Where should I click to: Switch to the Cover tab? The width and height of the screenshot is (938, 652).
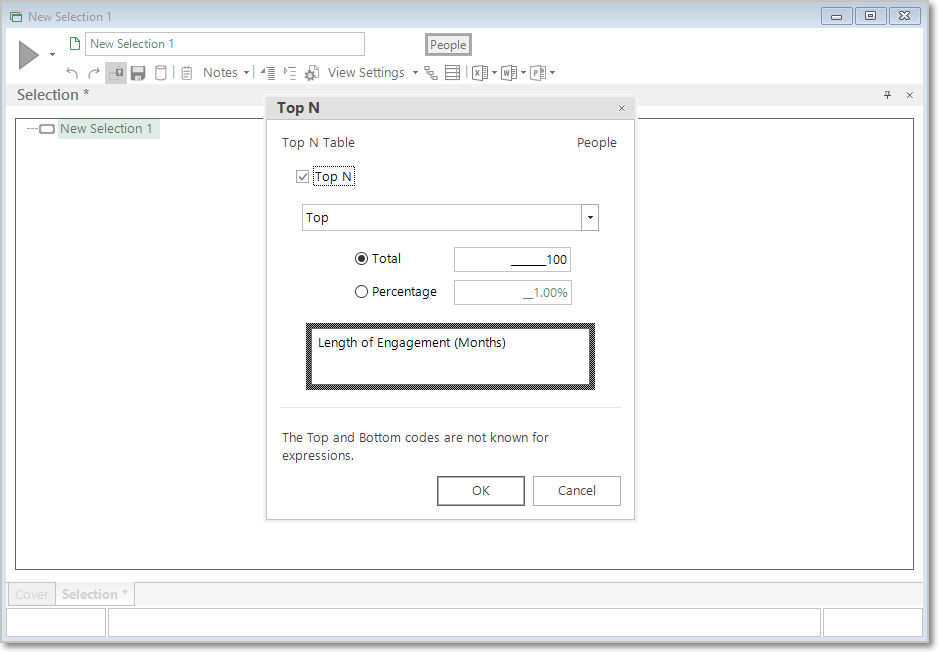[x=32, y=595]
